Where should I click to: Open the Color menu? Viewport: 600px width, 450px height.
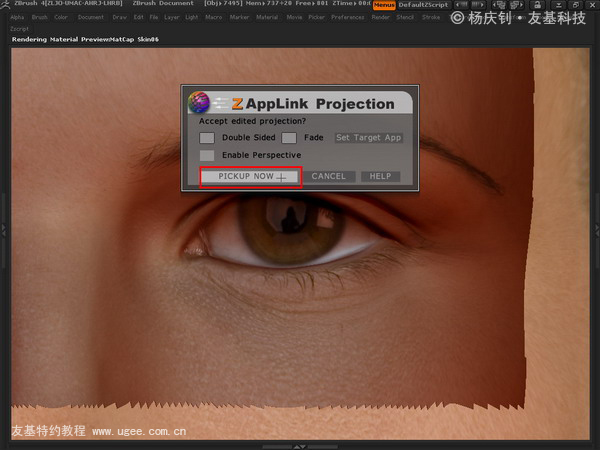coord(61,17)
